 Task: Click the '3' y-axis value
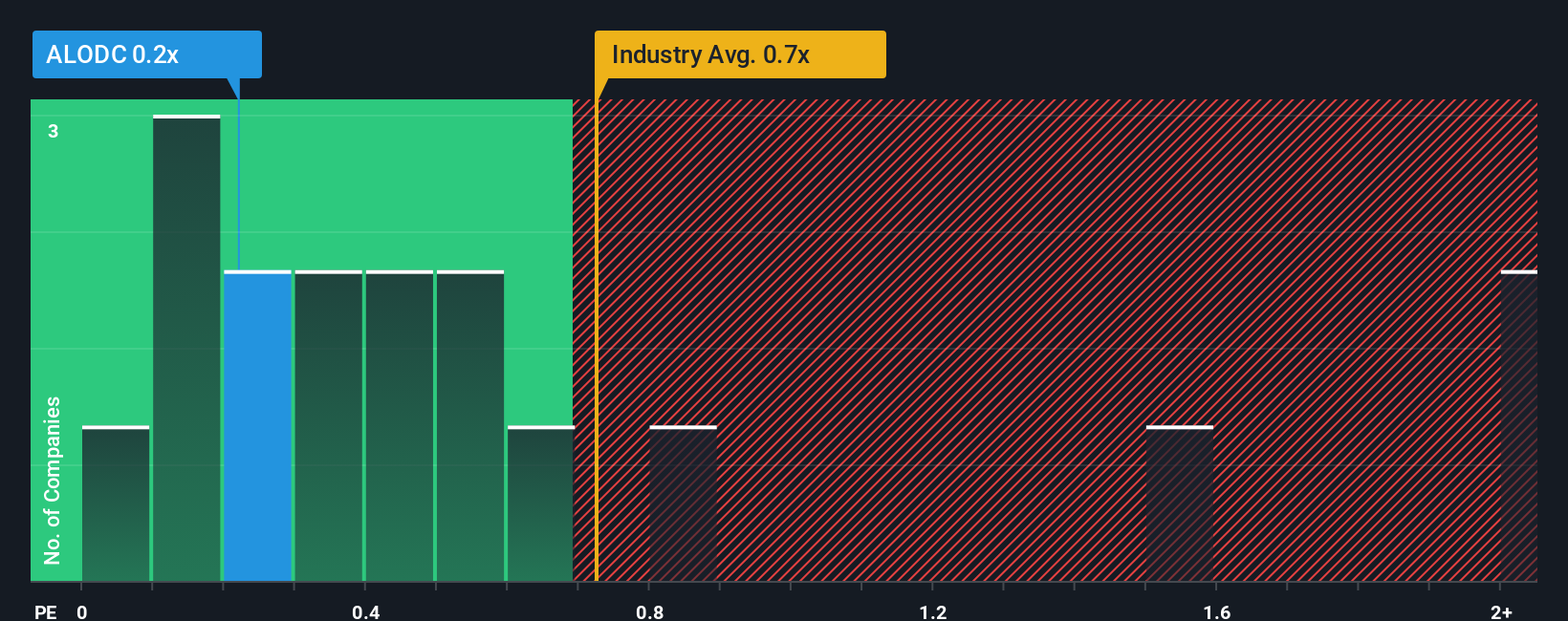(x=54, y=131)
